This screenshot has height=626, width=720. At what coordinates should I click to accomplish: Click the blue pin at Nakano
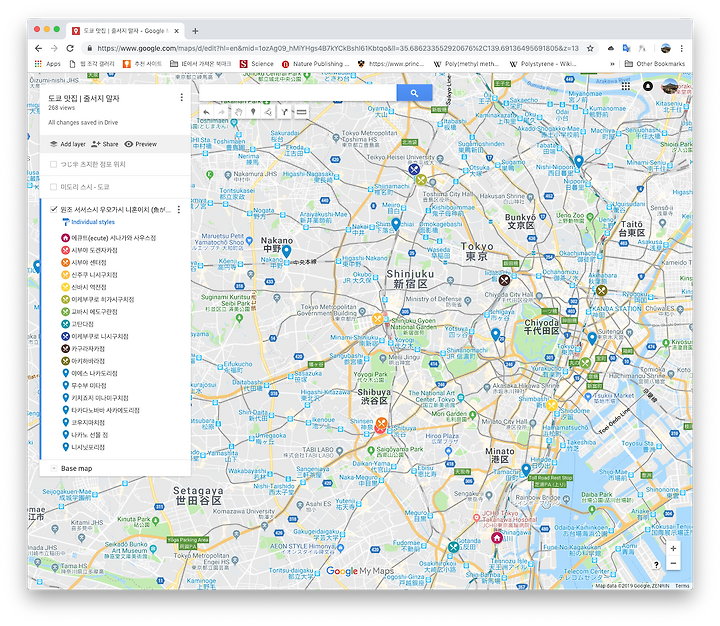[286, 251]
